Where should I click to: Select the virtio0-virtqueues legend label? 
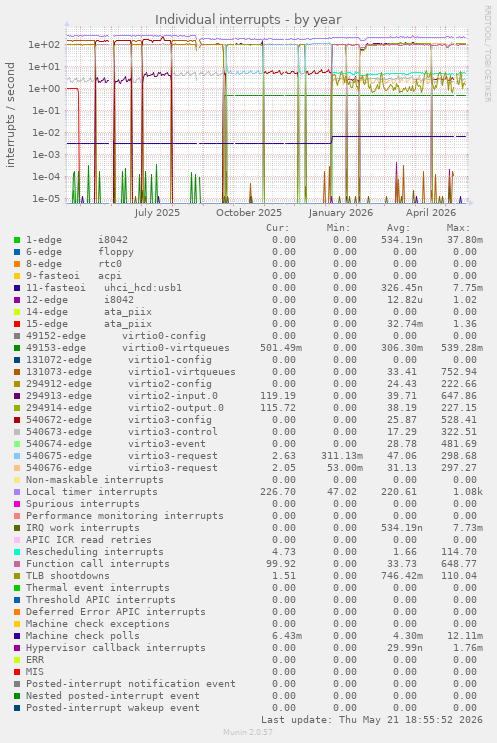(176, 348)
